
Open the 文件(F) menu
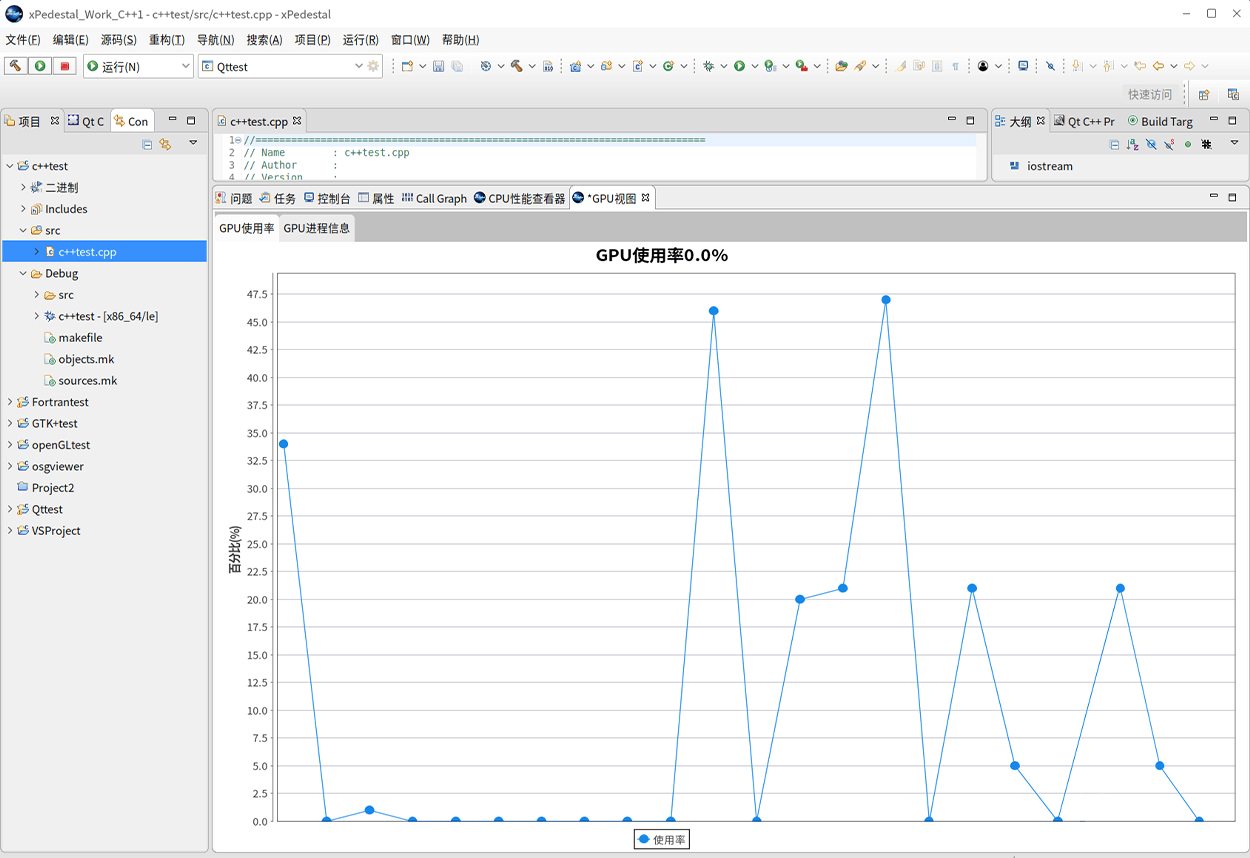tap(23, 40)
